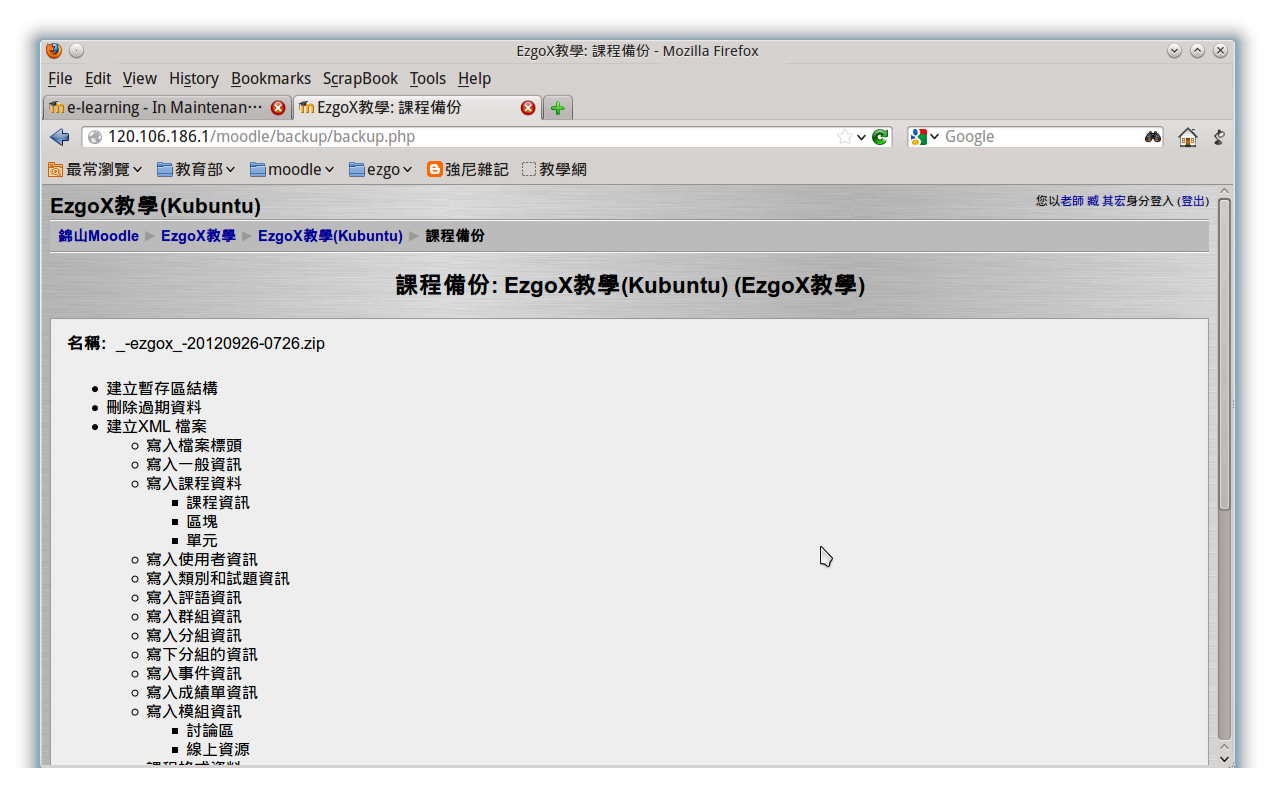Viewport: 1275px width, 809px height.
Task: Click the 建立暫存區結構 list item
Action: click(162, 388)
